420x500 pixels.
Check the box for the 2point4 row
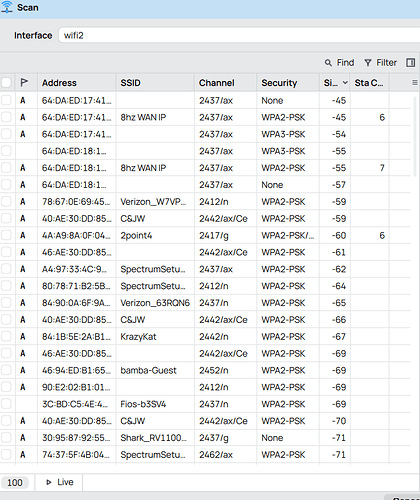tap(6, 235)
